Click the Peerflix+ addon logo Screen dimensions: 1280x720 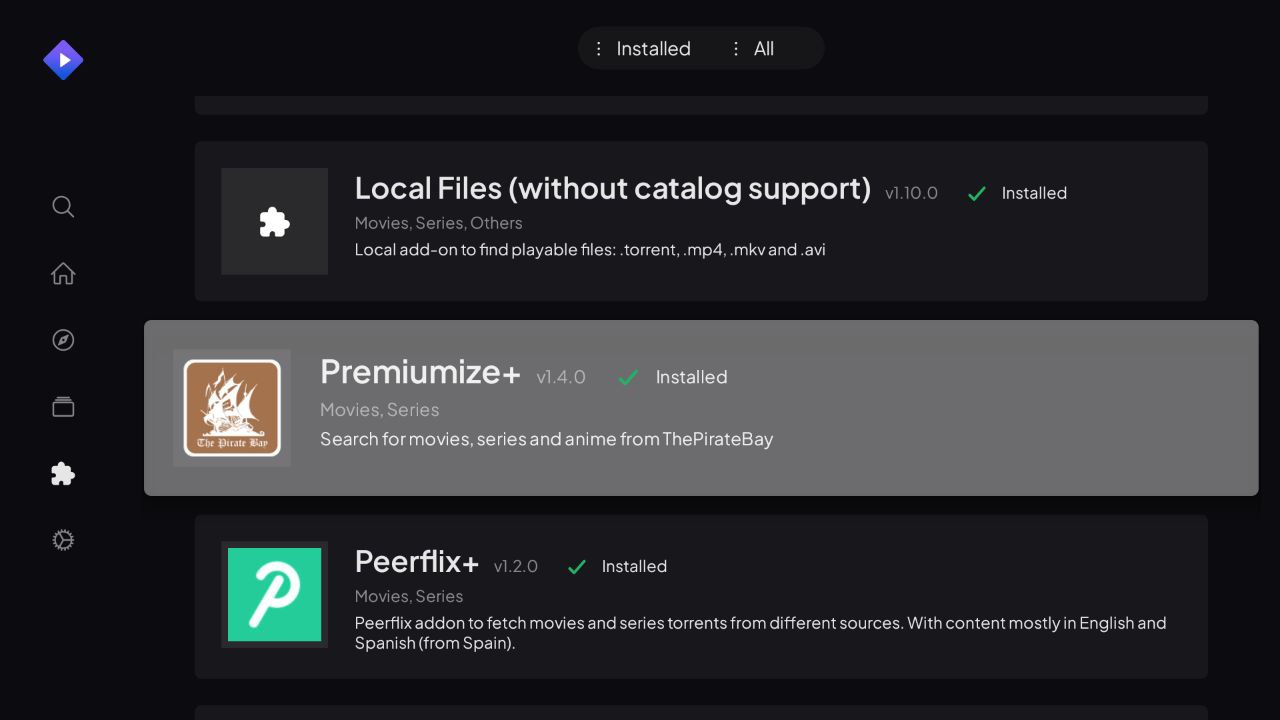point(274,594)
